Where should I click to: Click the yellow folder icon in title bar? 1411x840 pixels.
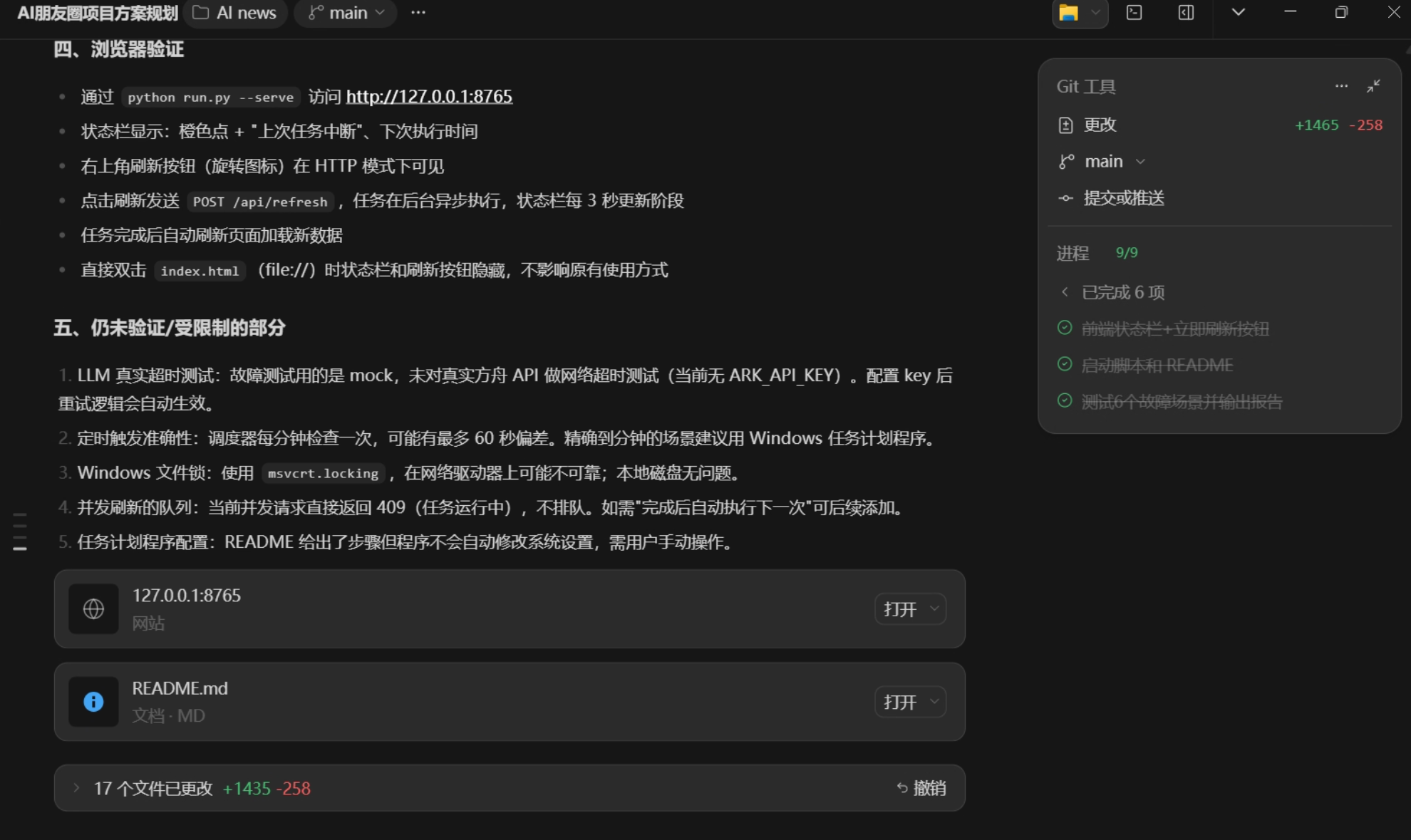(x=1068, y=13)
